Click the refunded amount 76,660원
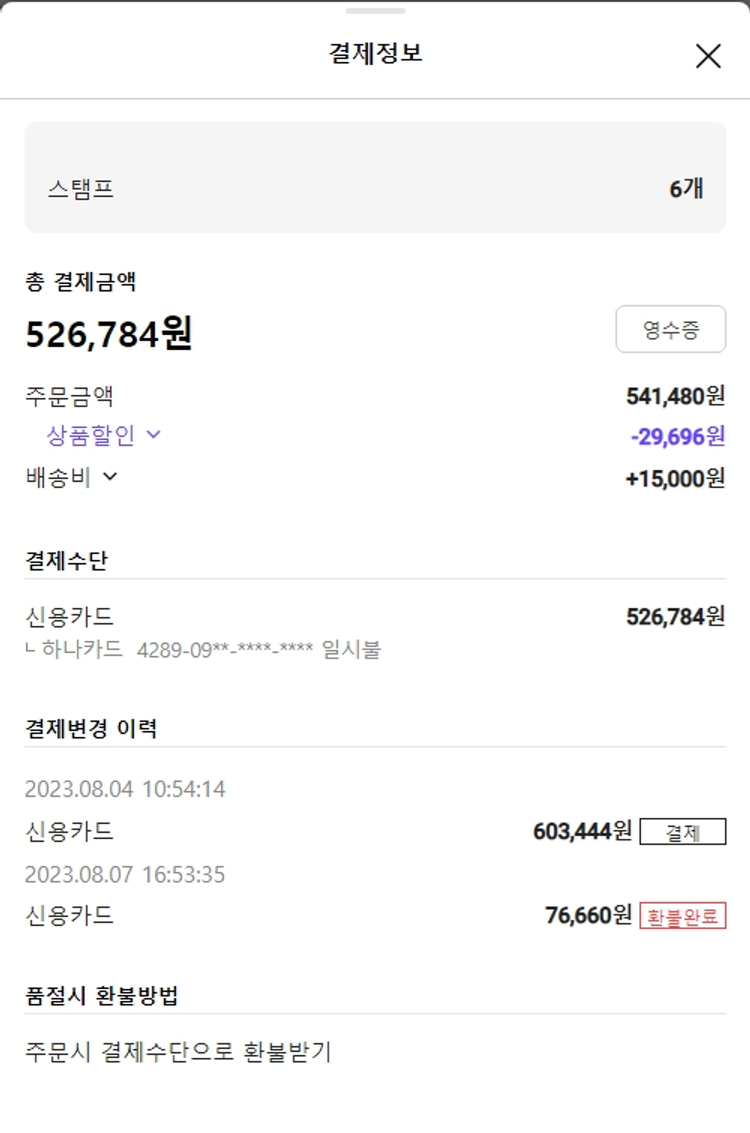Screen dimensions: 750x1133 click(x=589, y=915)
